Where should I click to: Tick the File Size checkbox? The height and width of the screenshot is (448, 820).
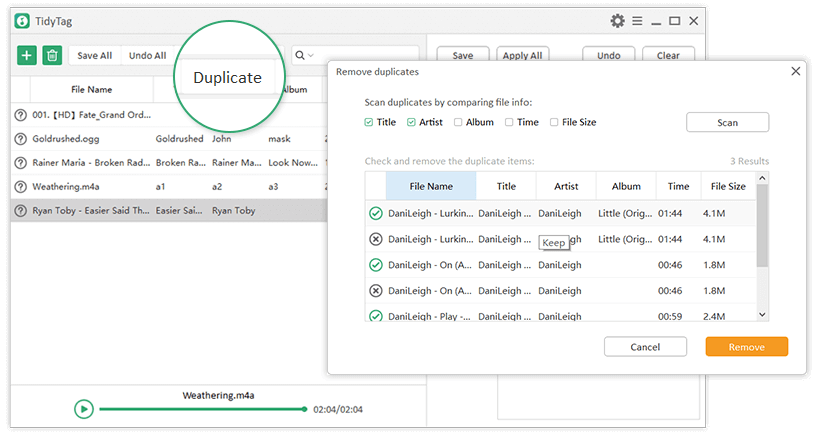(554, 122)
